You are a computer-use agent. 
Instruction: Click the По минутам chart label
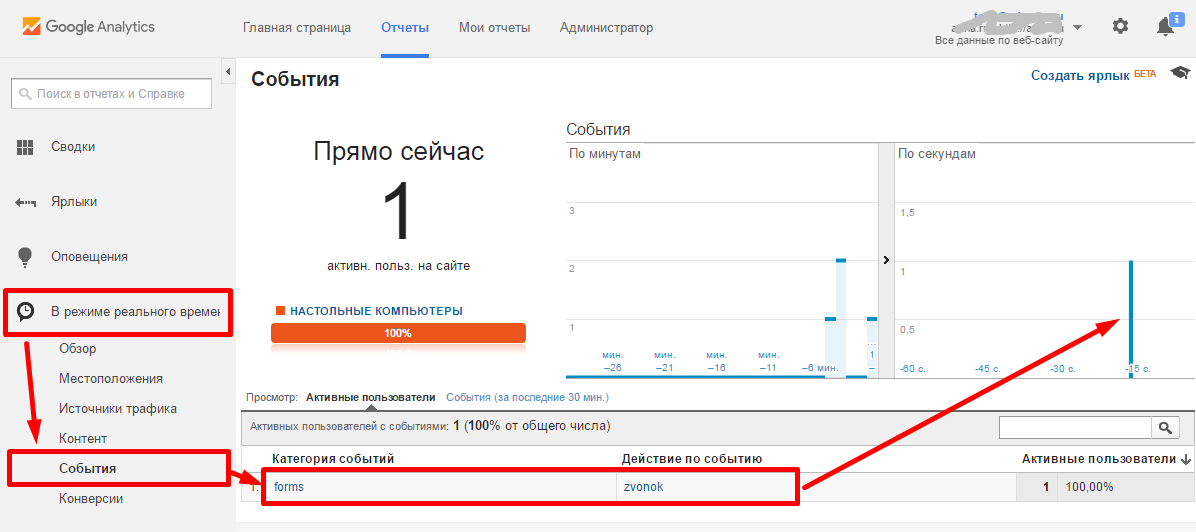605,153
